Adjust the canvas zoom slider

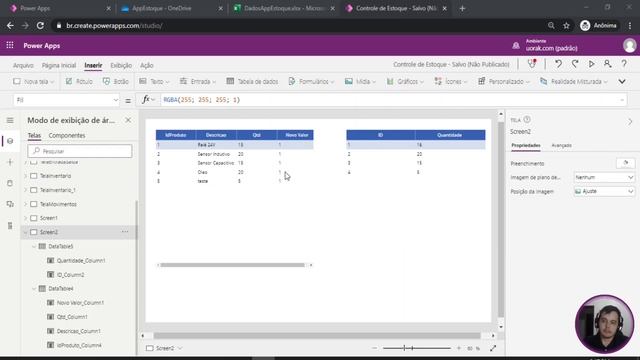pos(416,348)
